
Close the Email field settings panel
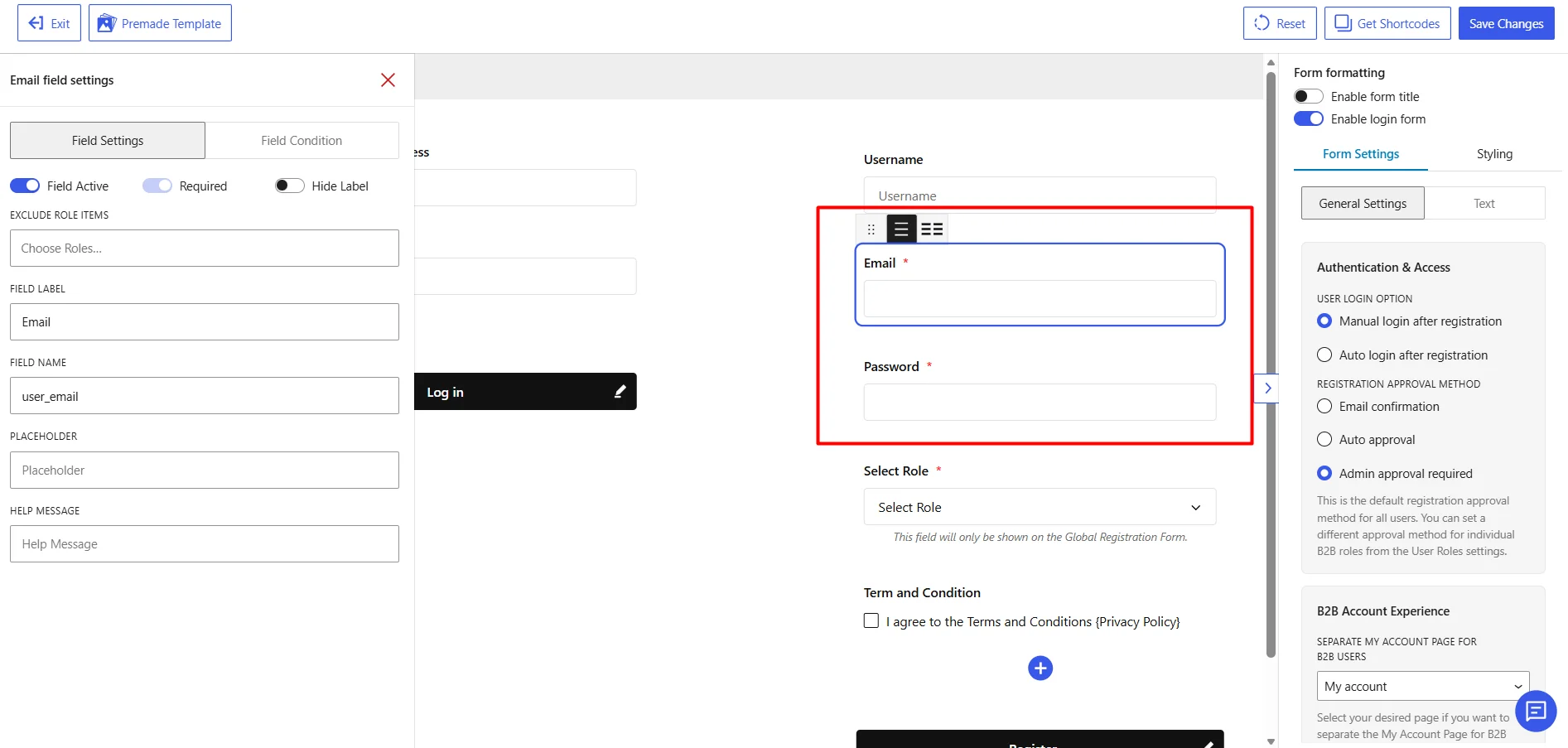pyautogui.click(x=388, y=80)
